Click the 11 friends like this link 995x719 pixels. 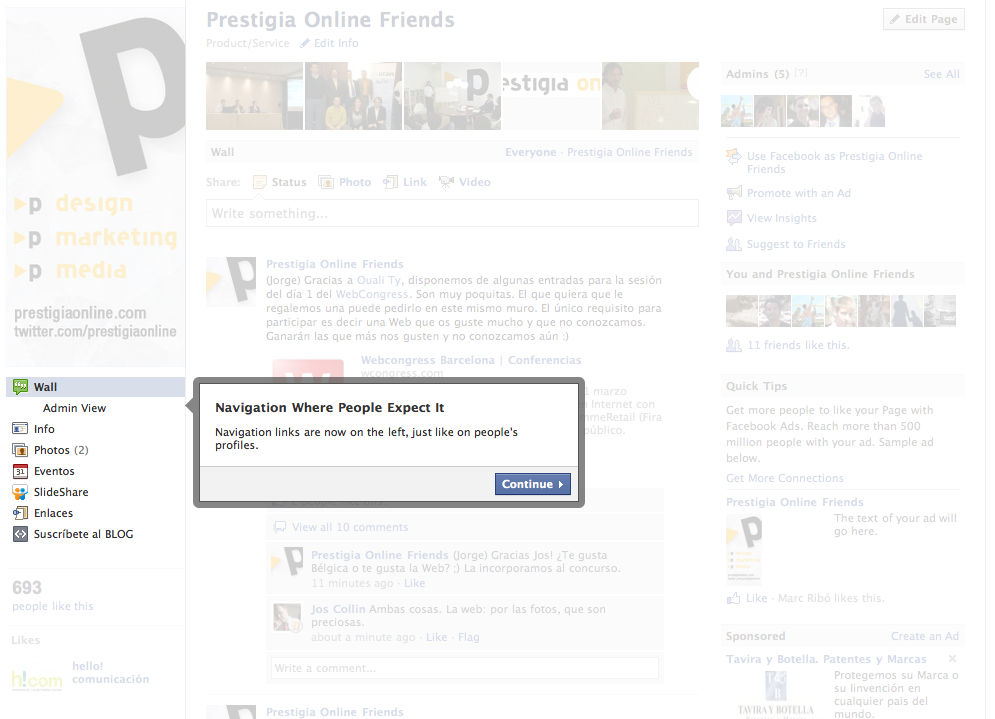(x=798, y=345)
